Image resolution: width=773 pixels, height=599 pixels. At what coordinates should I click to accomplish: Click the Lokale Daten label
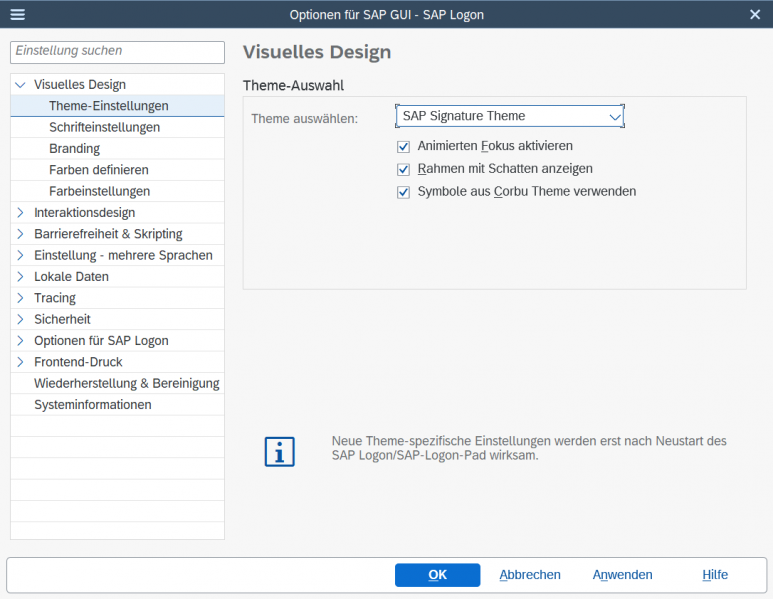71,277
